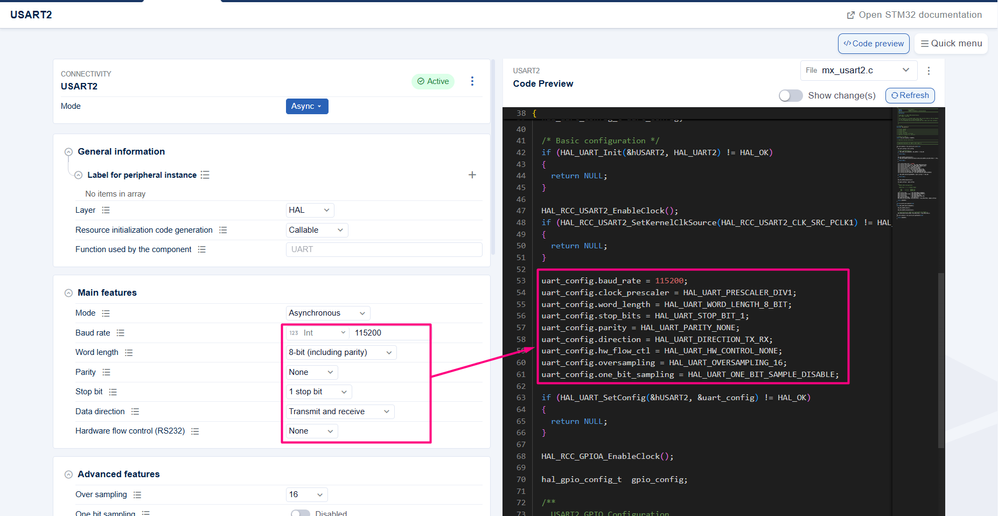Click the left panel vertical scrollbar
The image size is (998, 516).
pos(495,158)
